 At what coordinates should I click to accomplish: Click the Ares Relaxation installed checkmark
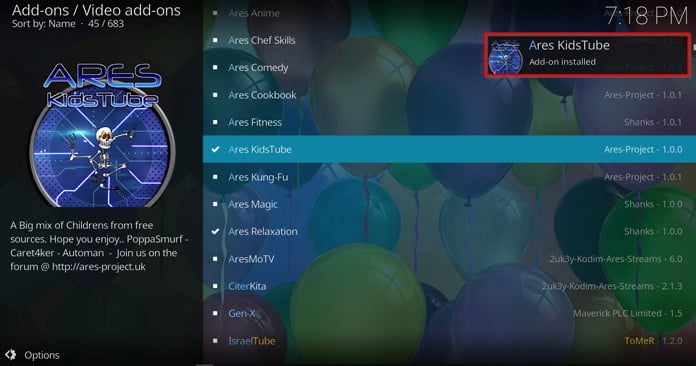(215, 232)
